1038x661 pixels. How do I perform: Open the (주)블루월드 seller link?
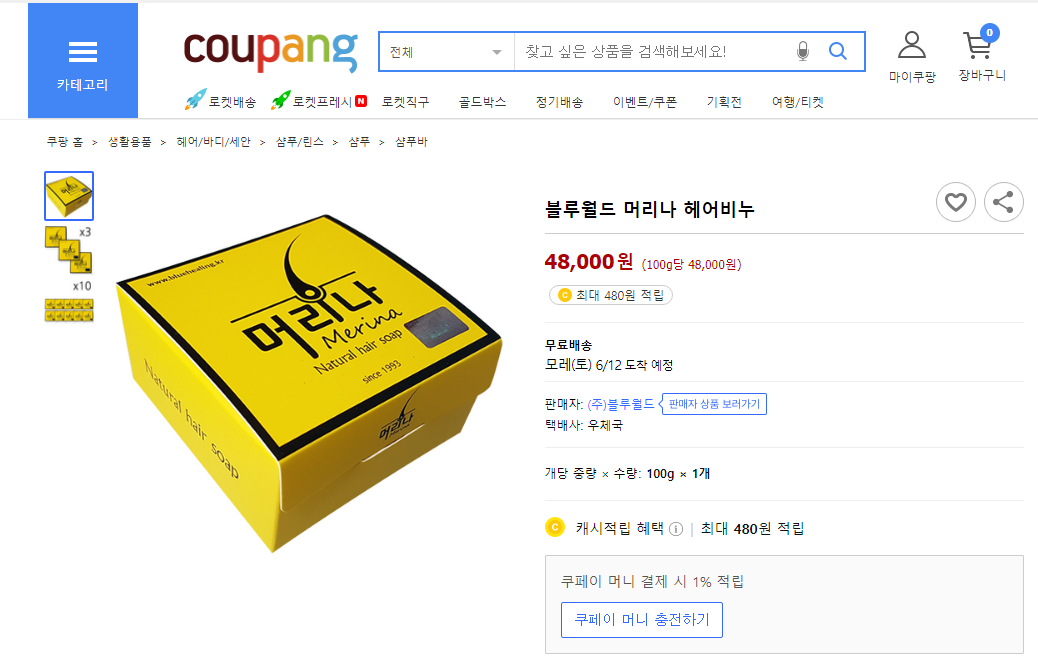tap(620, 404)
